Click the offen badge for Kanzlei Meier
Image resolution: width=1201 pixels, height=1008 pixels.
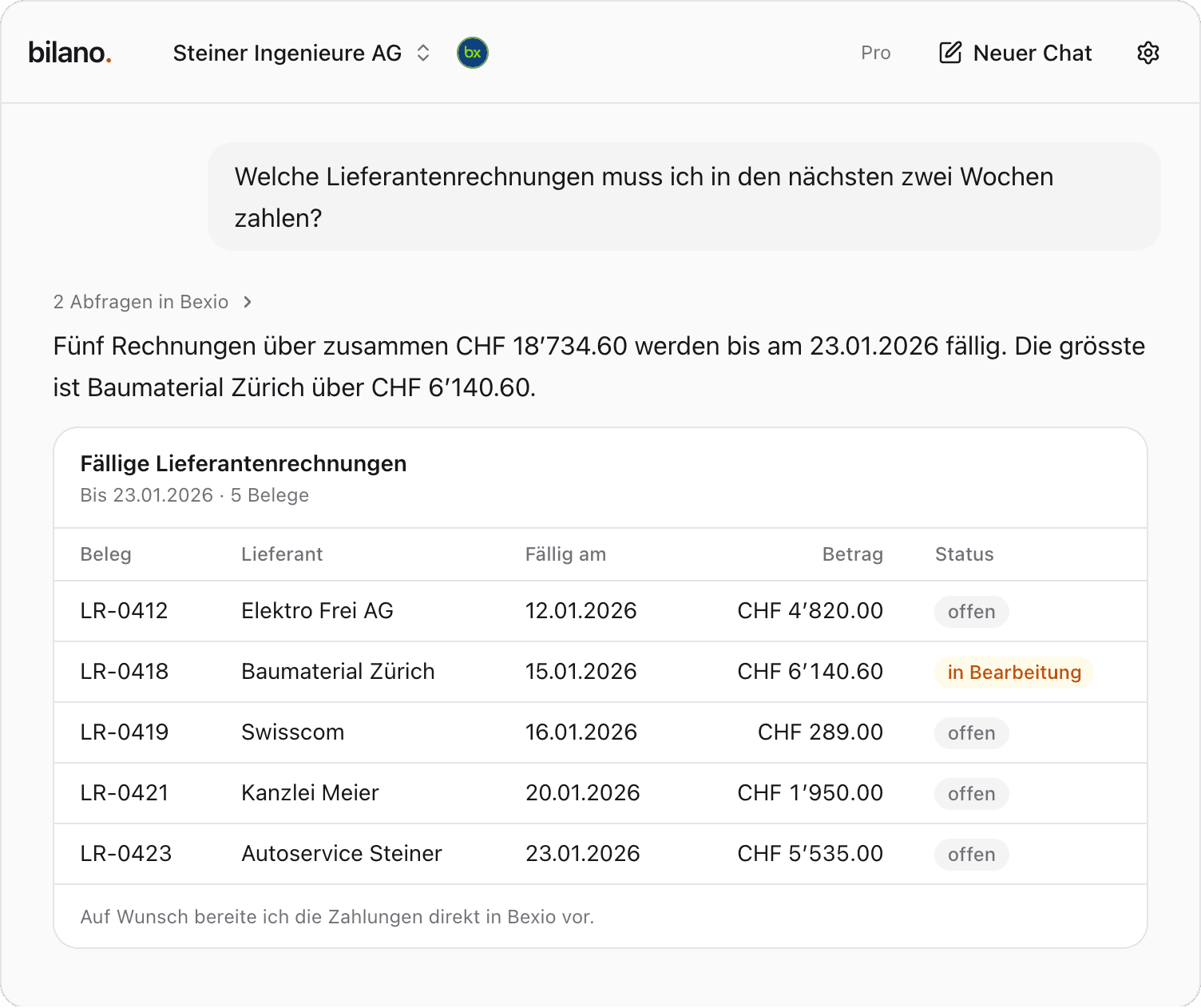[971, 794]
